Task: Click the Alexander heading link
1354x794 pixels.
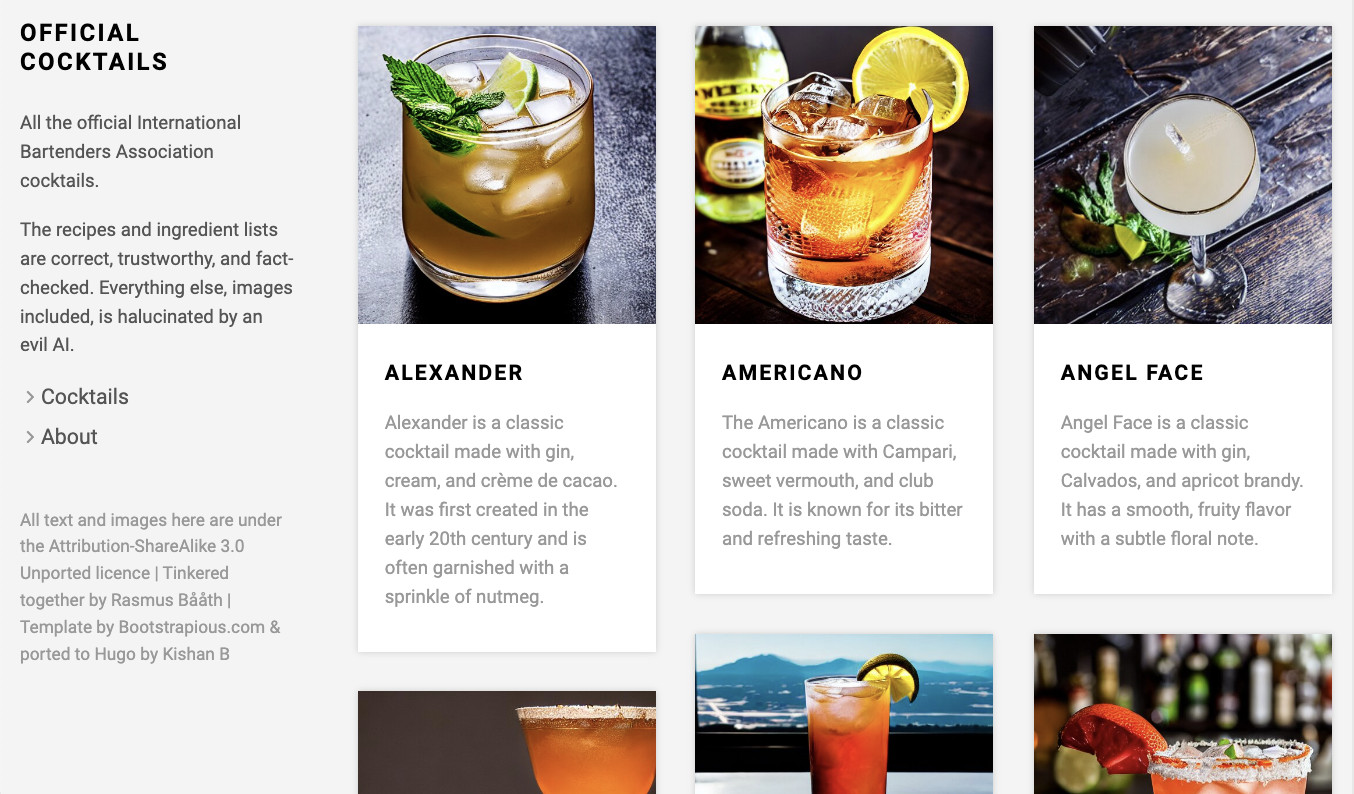Action: (x=454, y=373)
